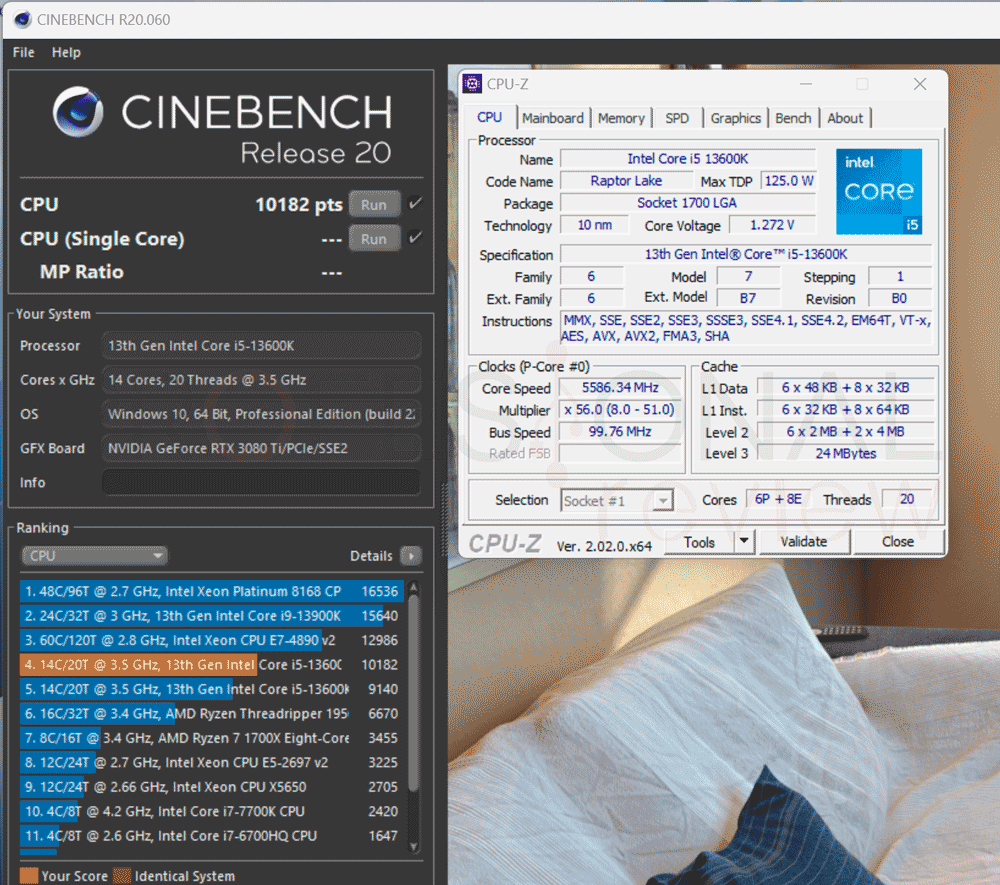Toggle the CPU test checkbox
This screenshot has width=1000, height=885.
click(x=415, y=203)
